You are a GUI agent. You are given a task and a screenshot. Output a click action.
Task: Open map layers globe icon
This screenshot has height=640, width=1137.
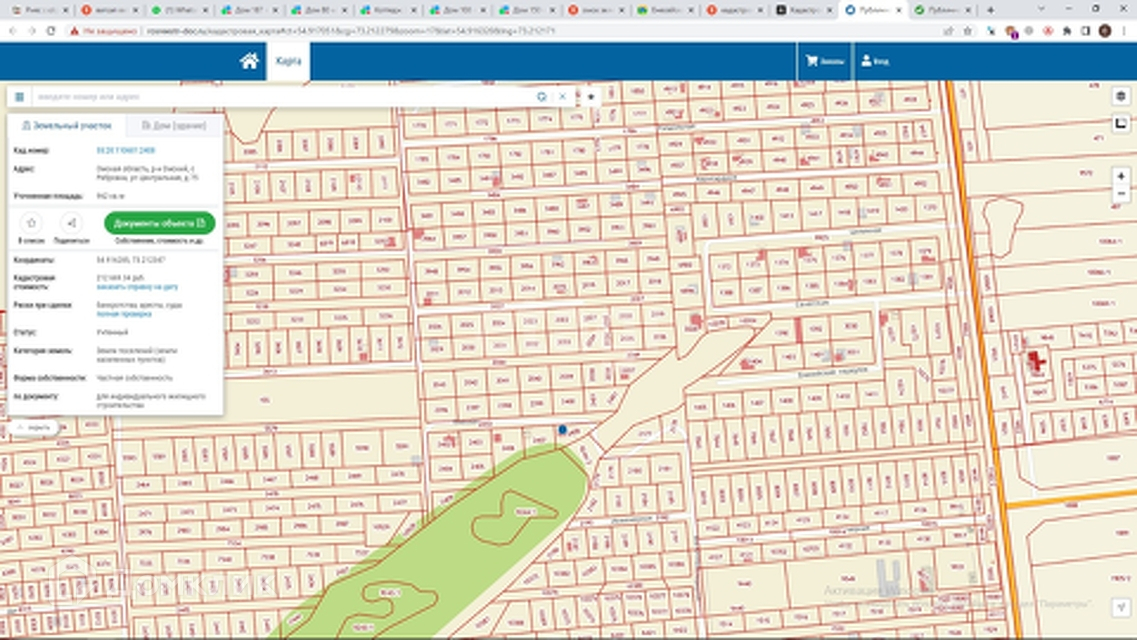(1121, 97)
